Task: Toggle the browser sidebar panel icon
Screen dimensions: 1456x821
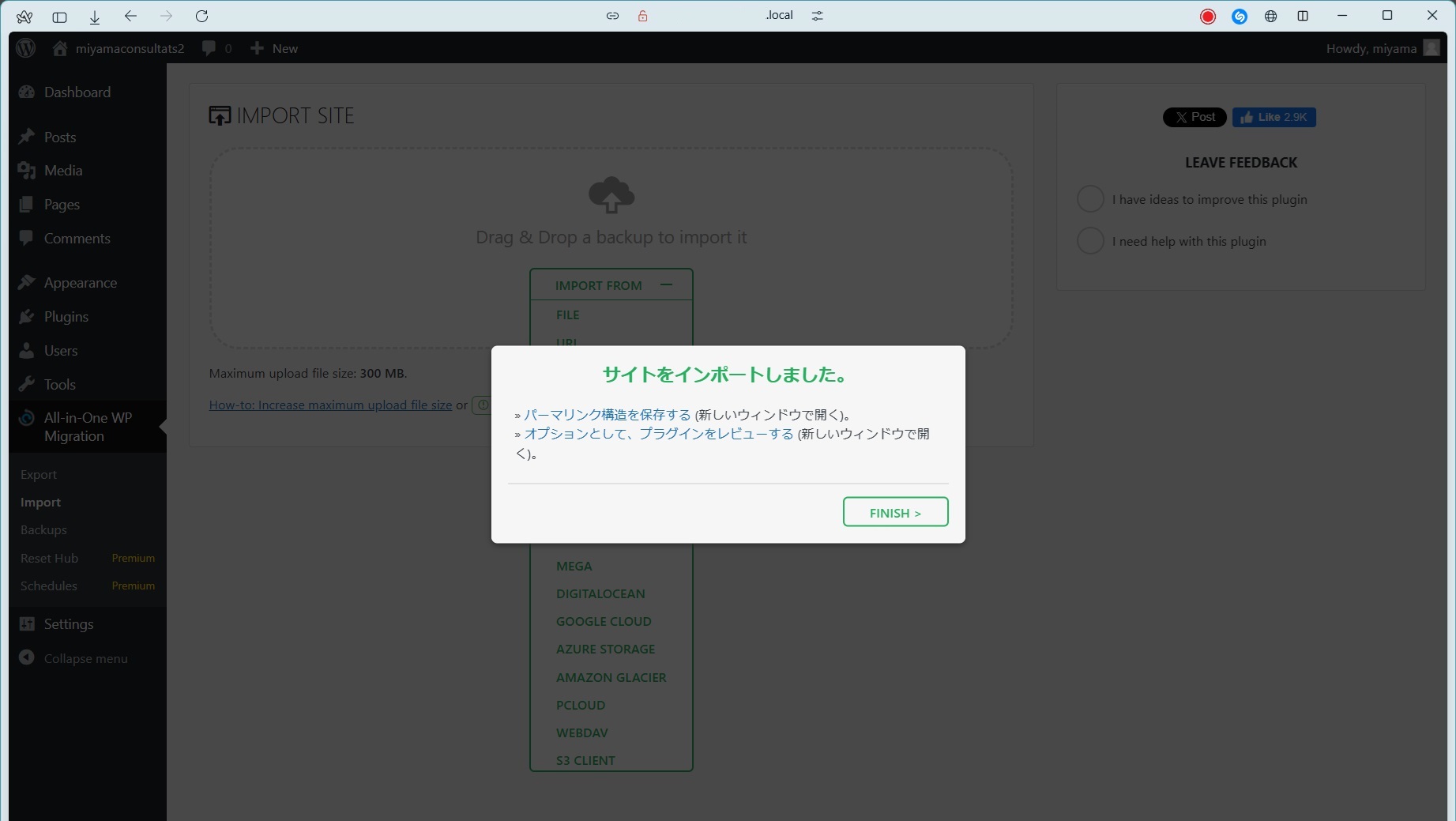Action: coord(59,17)
